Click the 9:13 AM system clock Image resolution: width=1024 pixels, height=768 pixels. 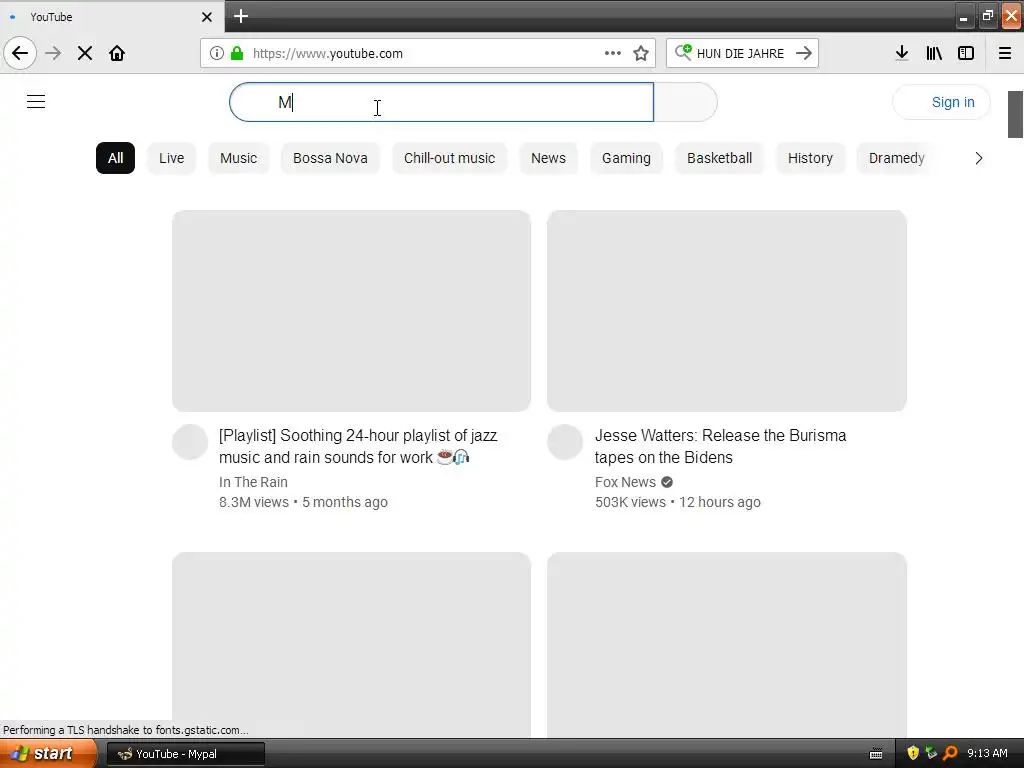point(987,753)
